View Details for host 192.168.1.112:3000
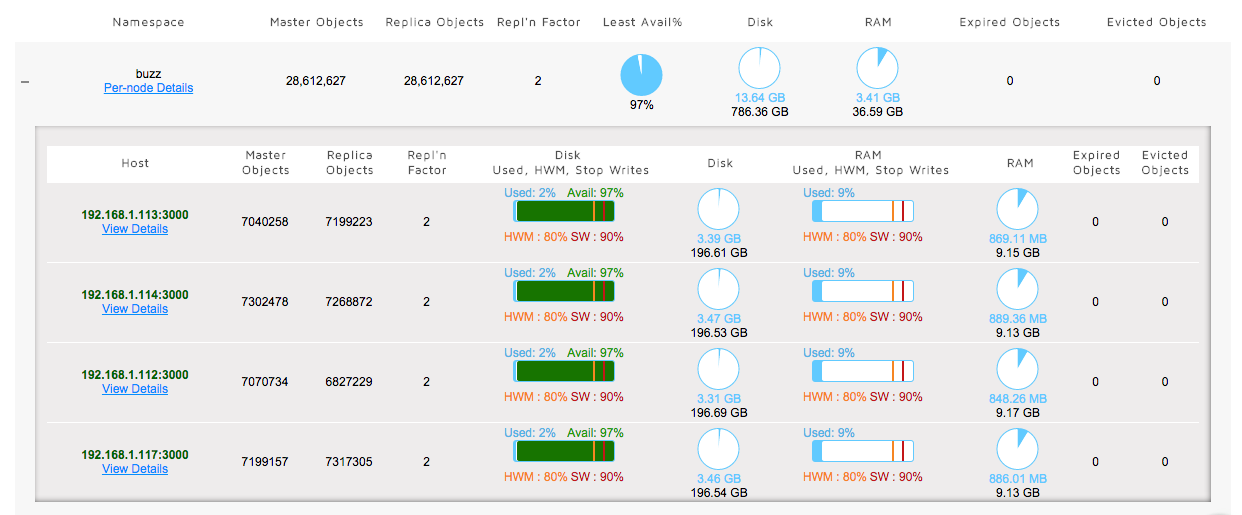 [x=135, y=389]
